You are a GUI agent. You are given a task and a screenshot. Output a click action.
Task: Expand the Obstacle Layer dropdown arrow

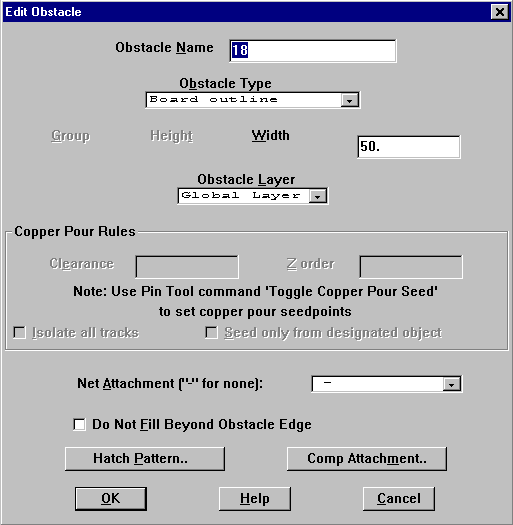317,196
